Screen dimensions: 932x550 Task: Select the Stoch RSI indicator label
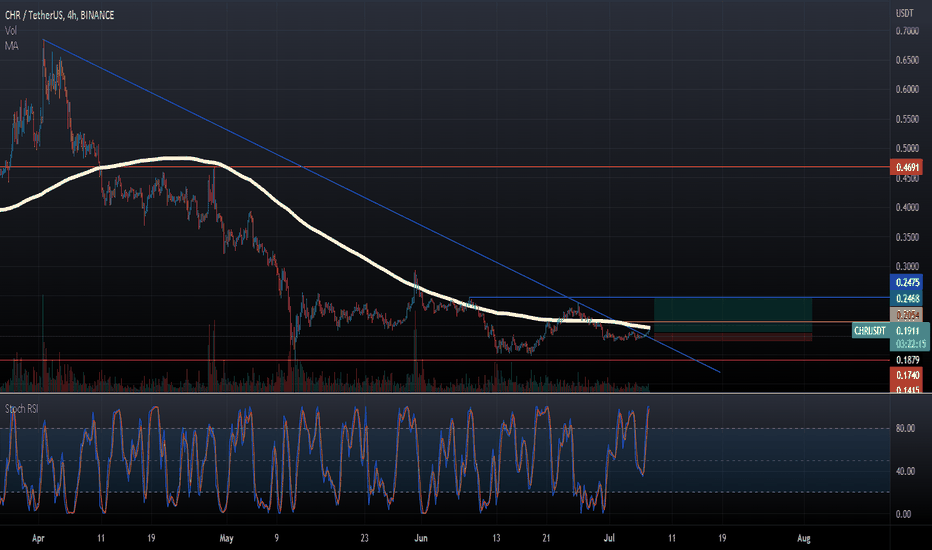point(23,409)
